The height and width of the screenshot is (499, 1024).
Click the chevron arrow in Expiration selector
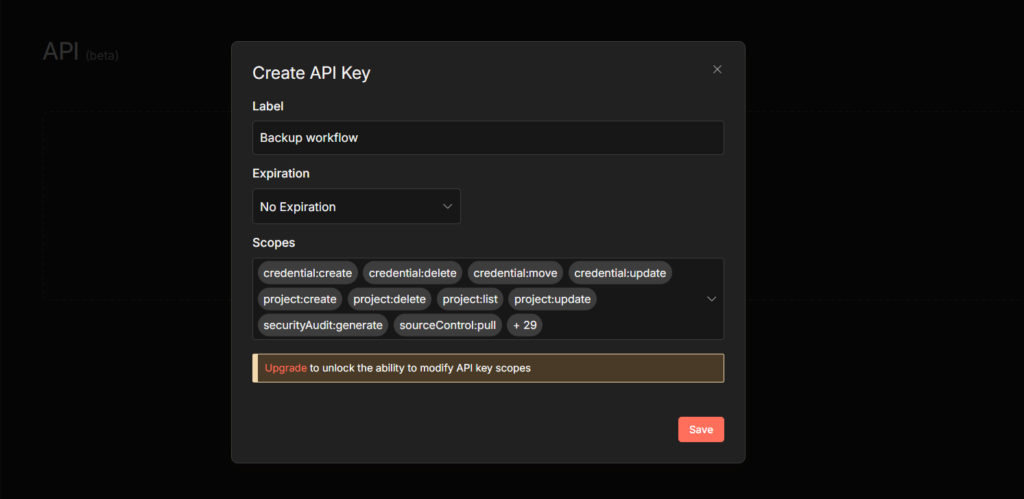(x=447, y=207)
